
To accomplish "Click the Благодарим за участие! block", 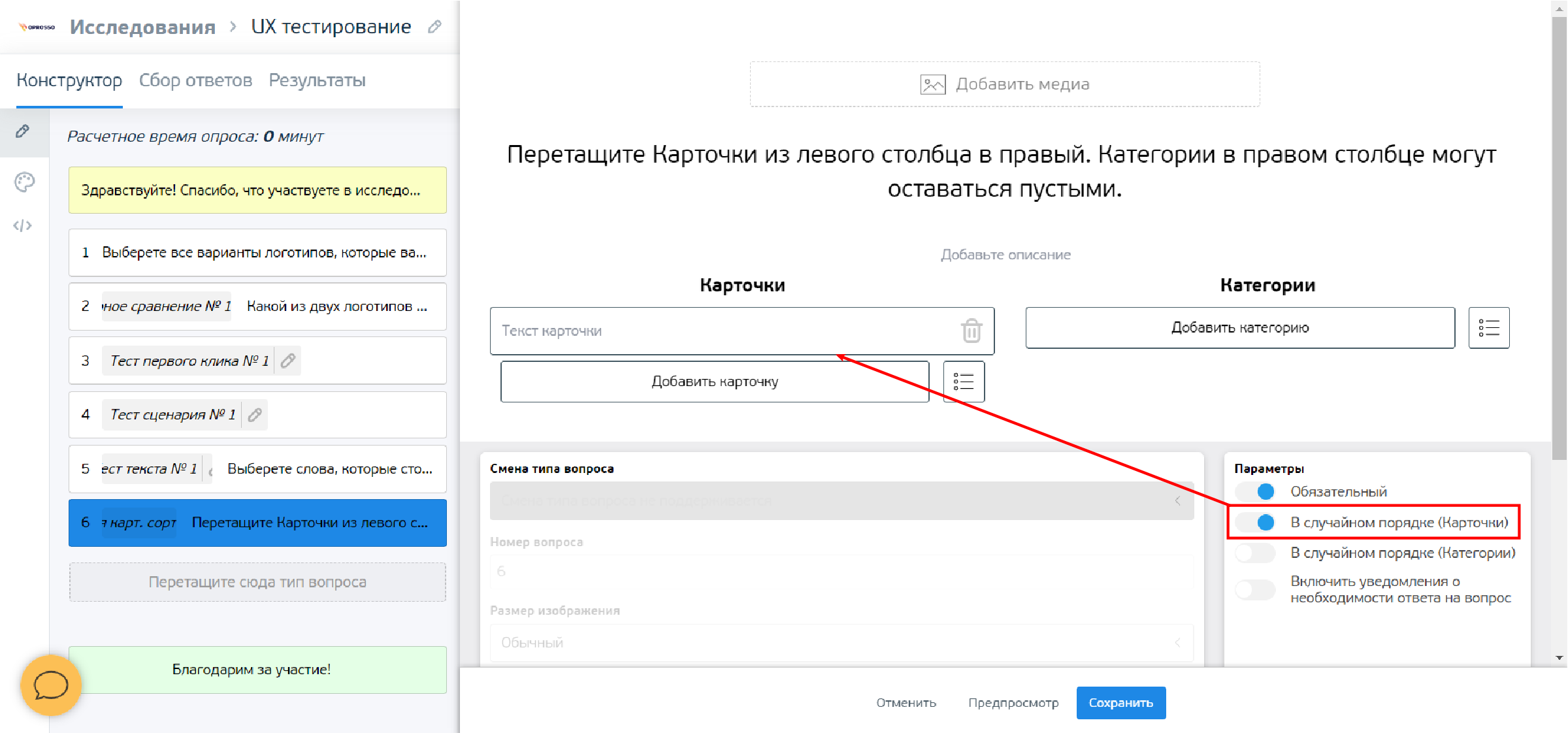I will (x=257, y=670).
